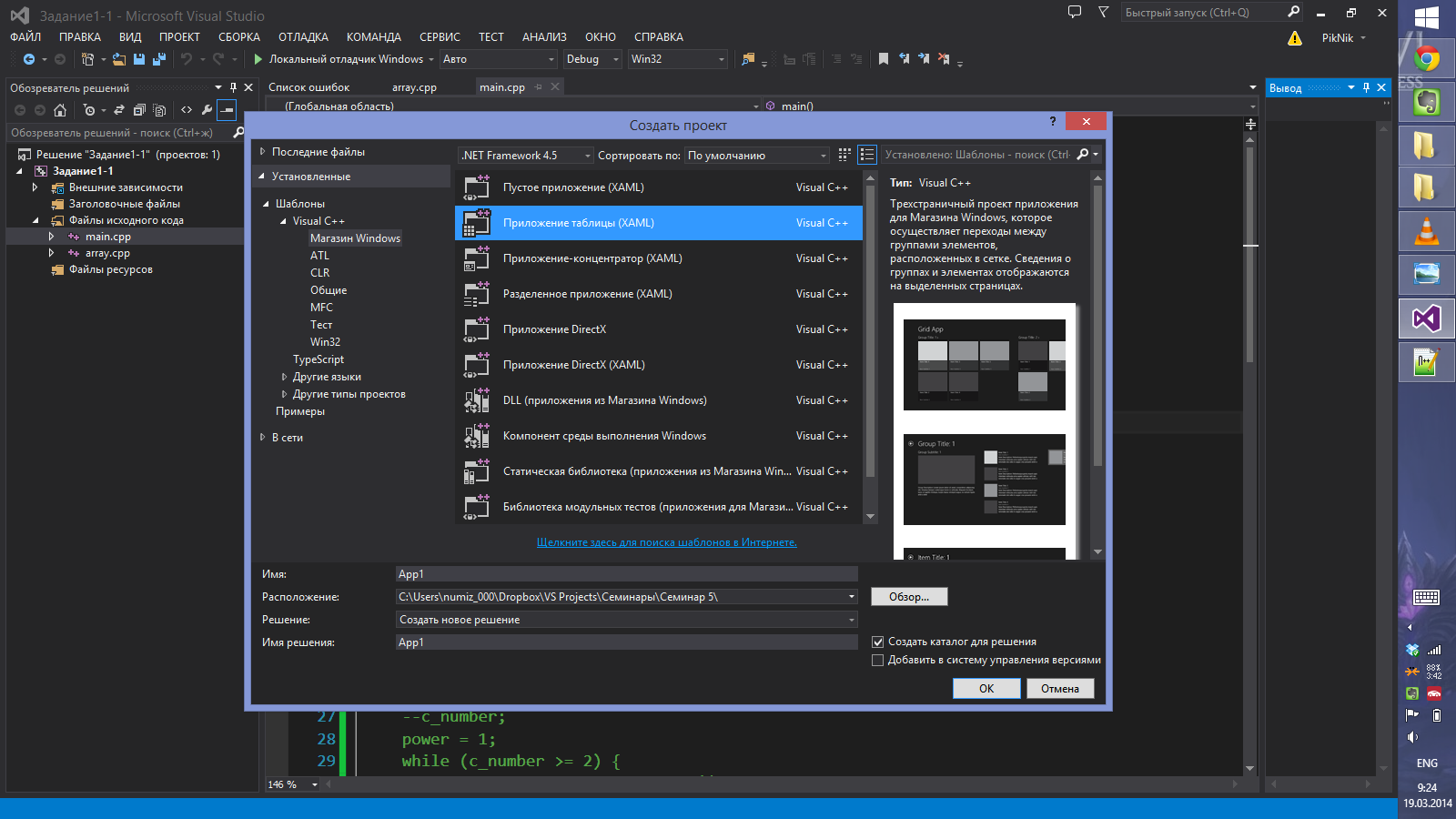Click the description pane vertical scrollbar
This screenshot has height=819, width=1456.
click(x=1097, y=364)
